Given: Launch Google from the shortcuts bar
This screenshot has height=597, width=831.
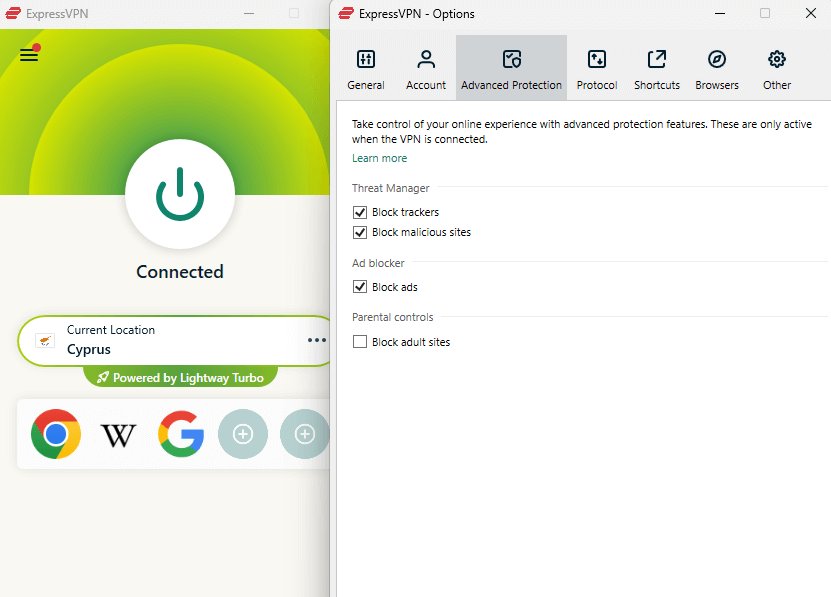Looking at the screenshot, I should click(180, 434).
